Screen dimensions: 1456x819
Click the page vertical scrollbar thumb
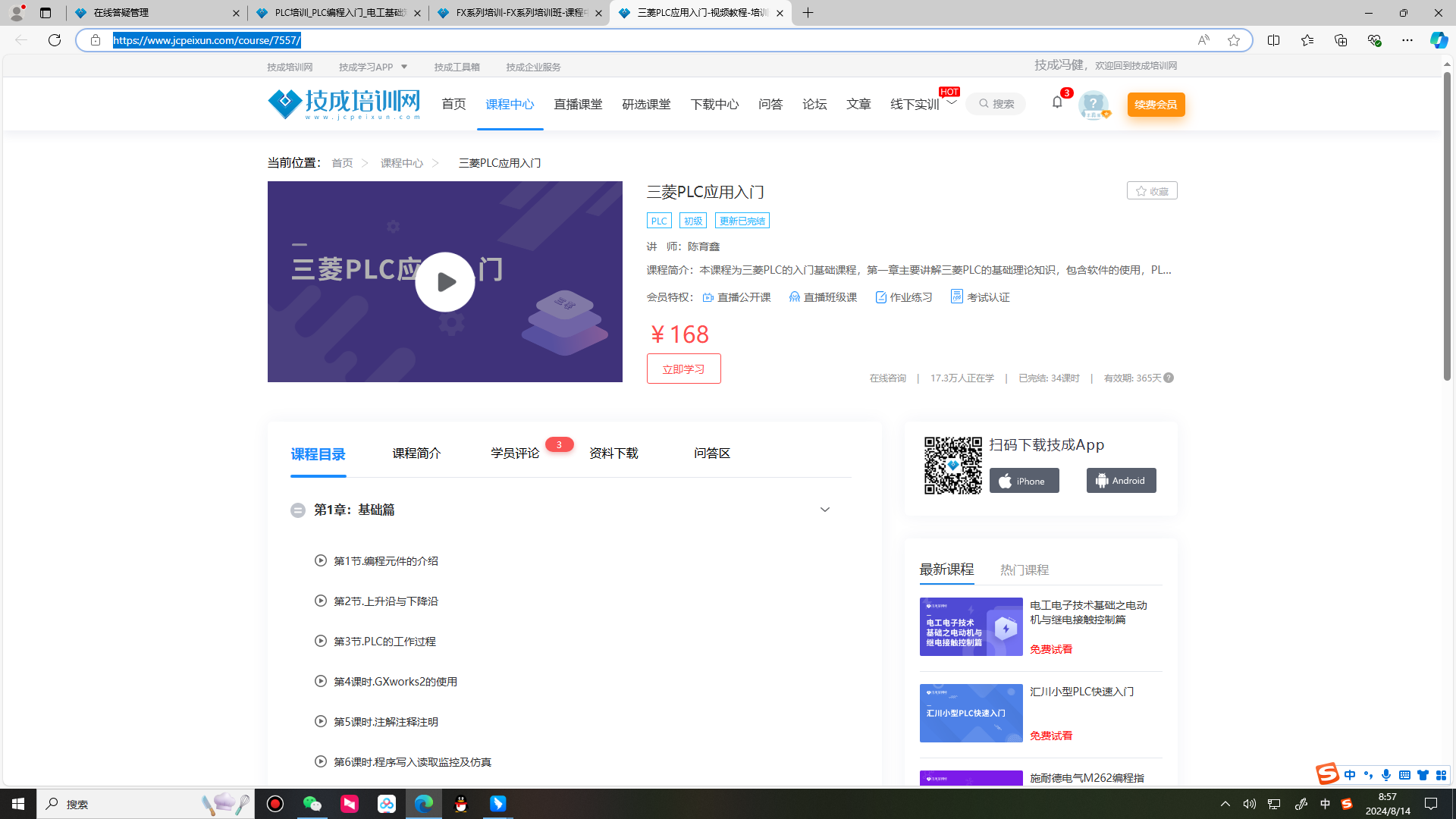pyautogui.click(x=1447, y=226)
